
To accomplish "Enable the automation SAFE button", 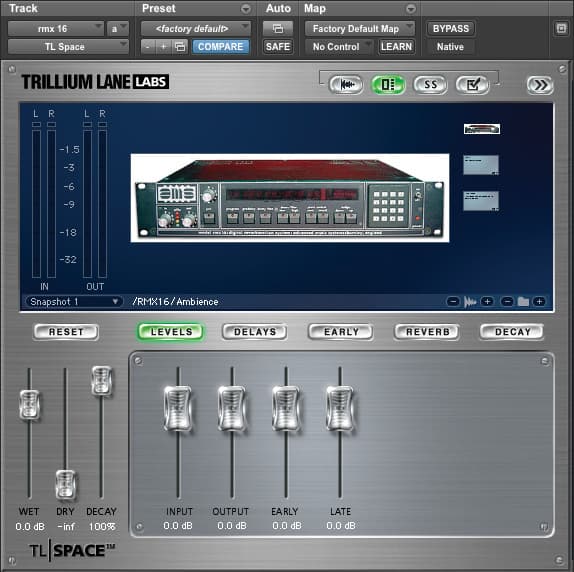I will [x=278, y=46].
